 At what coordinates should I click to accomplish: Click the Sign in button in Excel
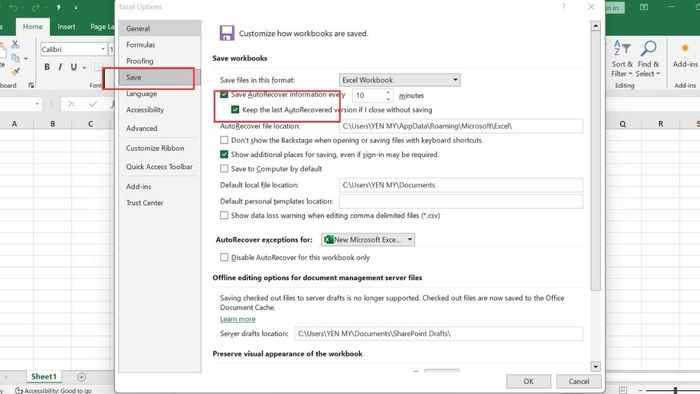[616, 8]
